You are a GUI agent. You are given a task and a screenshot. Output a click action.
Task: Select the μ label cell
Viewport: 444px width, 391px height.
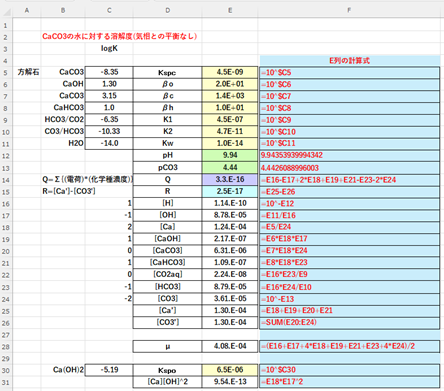pyautogui.click(x=167, y=347)
